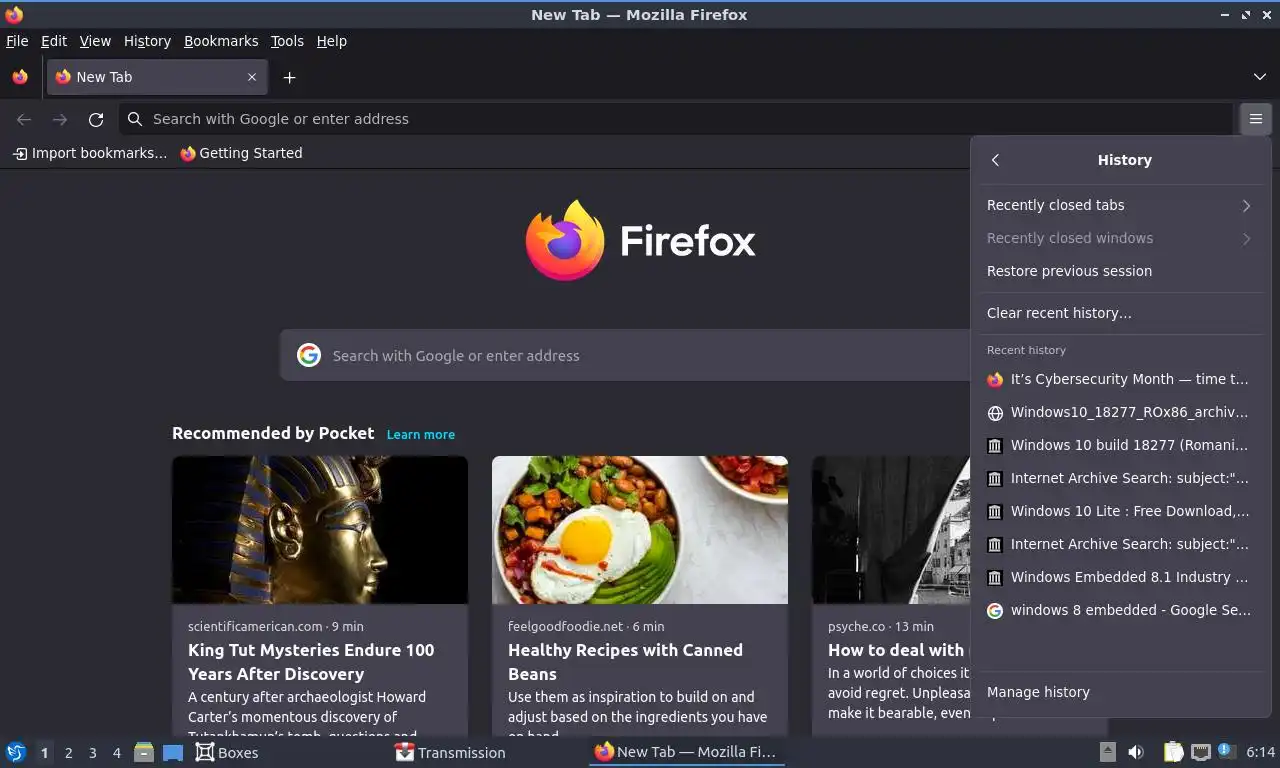Expand Recently closed tabs submenu
The width and height of the screenshot is (1280, 768).
point(1120,205)
